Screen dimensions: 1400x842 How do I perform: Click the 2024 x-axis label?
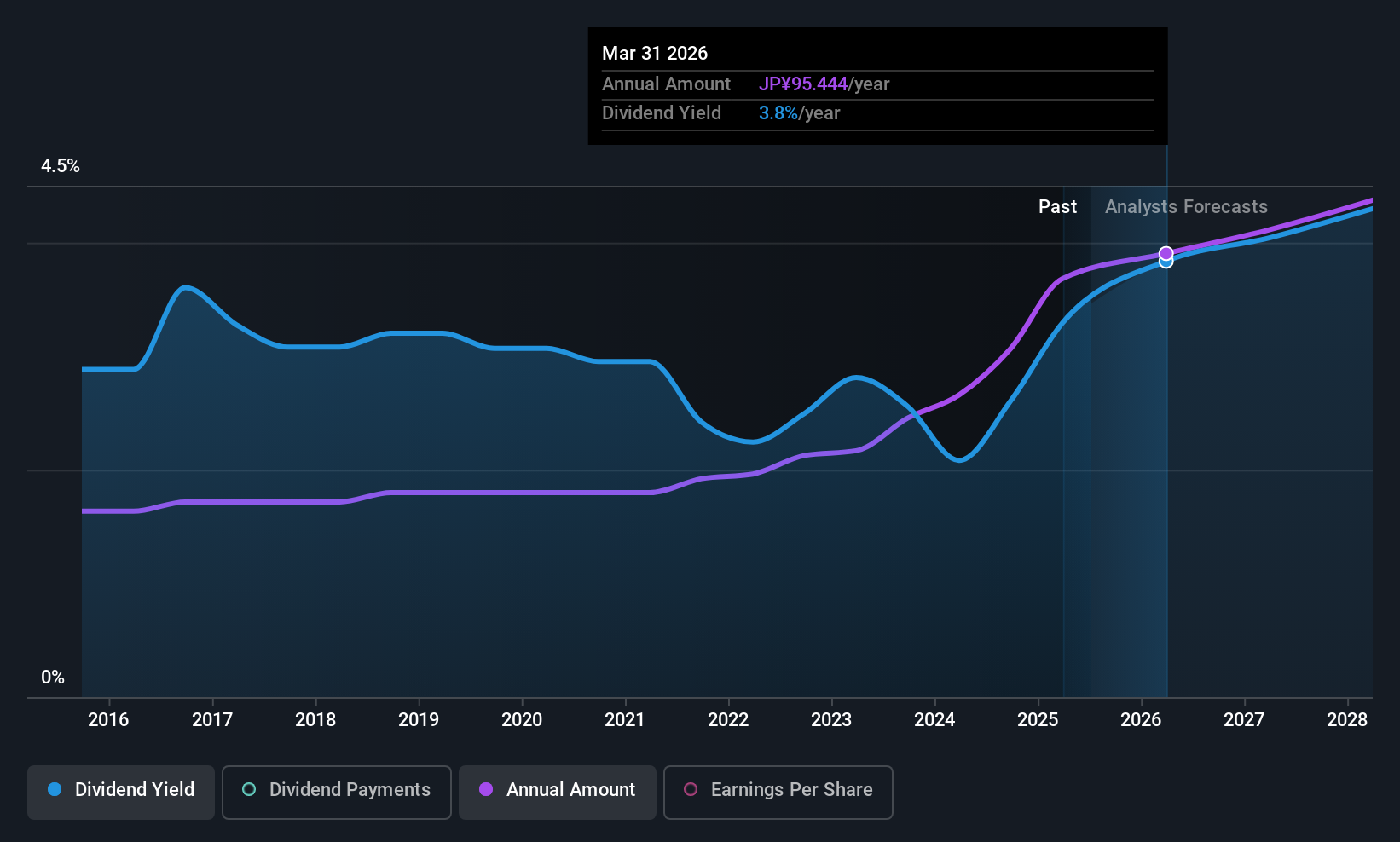[x=934, y=720]
